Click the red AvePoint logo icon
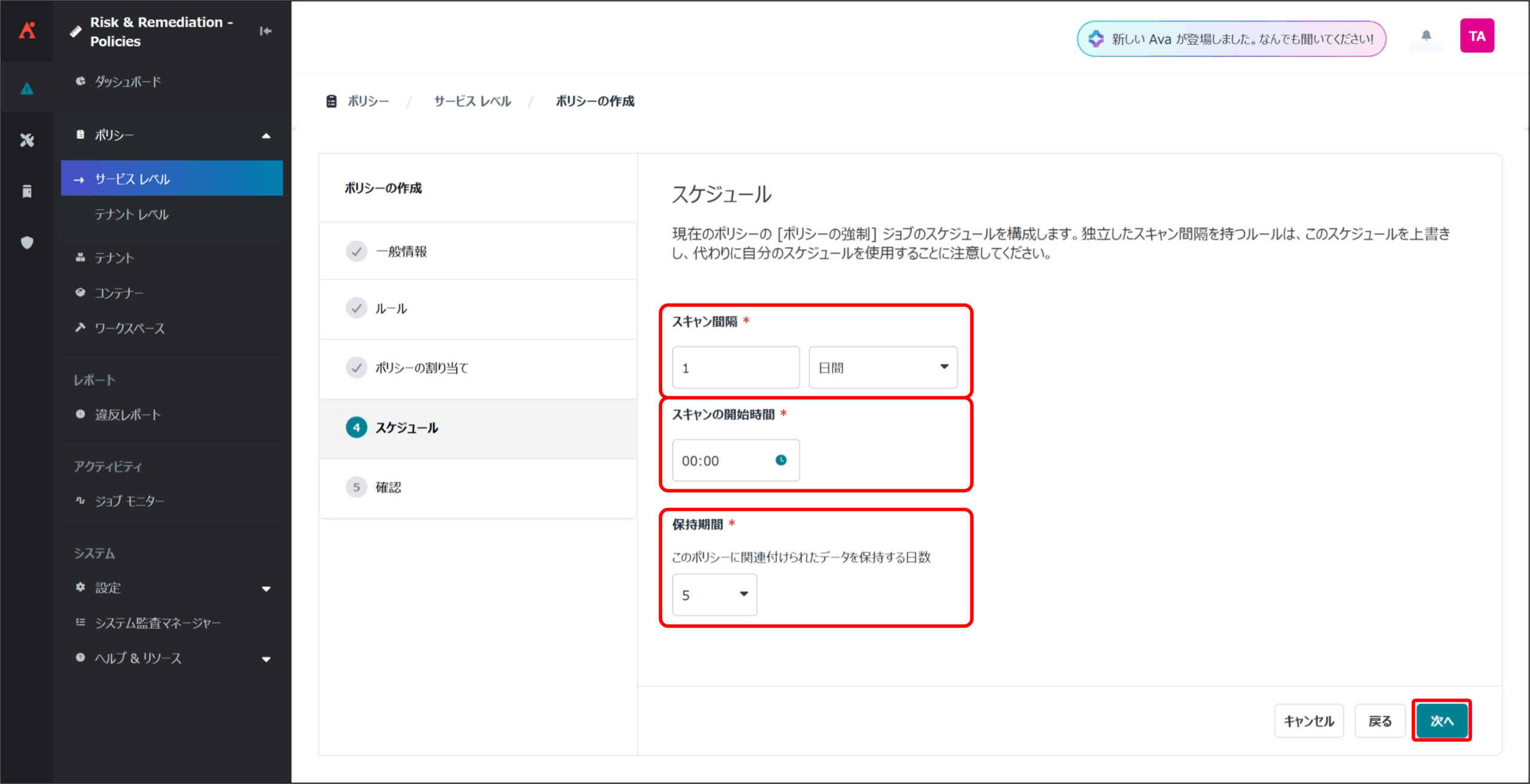Screen dimensions: 1530x784 pyautogui.click(x=27, y=30)
